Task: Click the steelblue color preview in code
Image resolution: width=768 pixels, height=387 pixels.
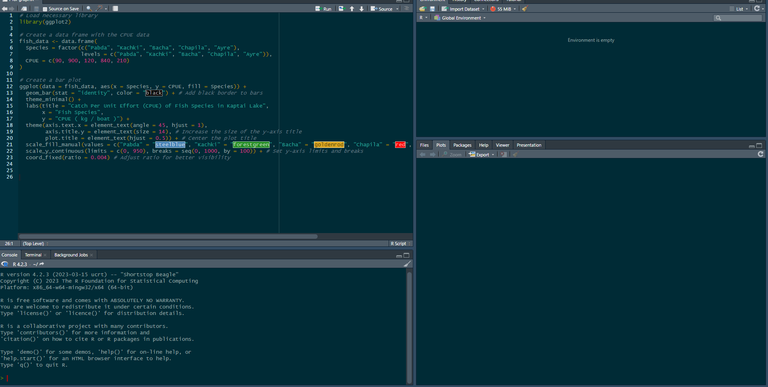Action: [x=170, y=145]
